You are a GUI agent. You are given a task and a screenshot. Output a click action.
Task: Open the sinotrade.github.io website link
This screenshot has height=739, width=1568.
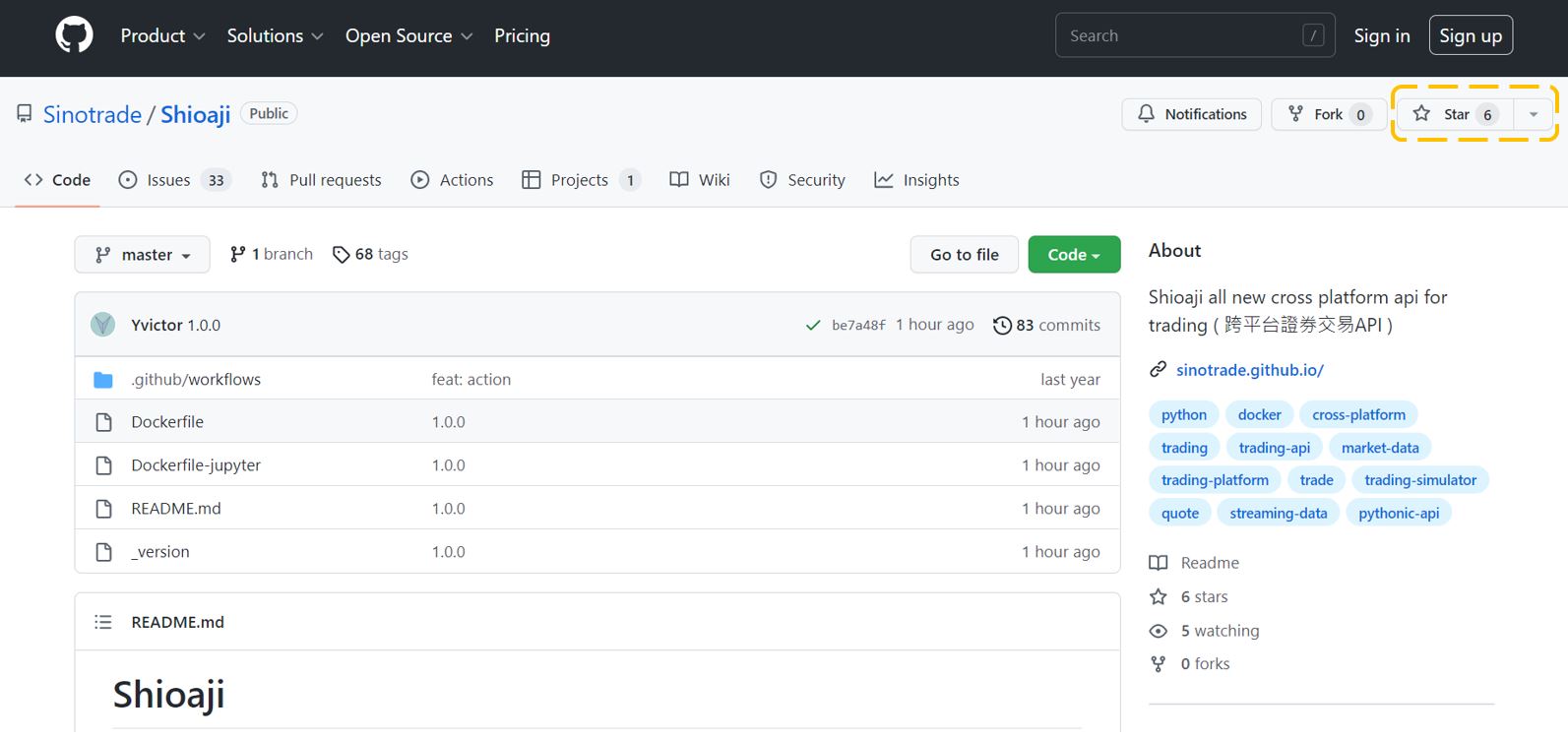(1249, 370)
